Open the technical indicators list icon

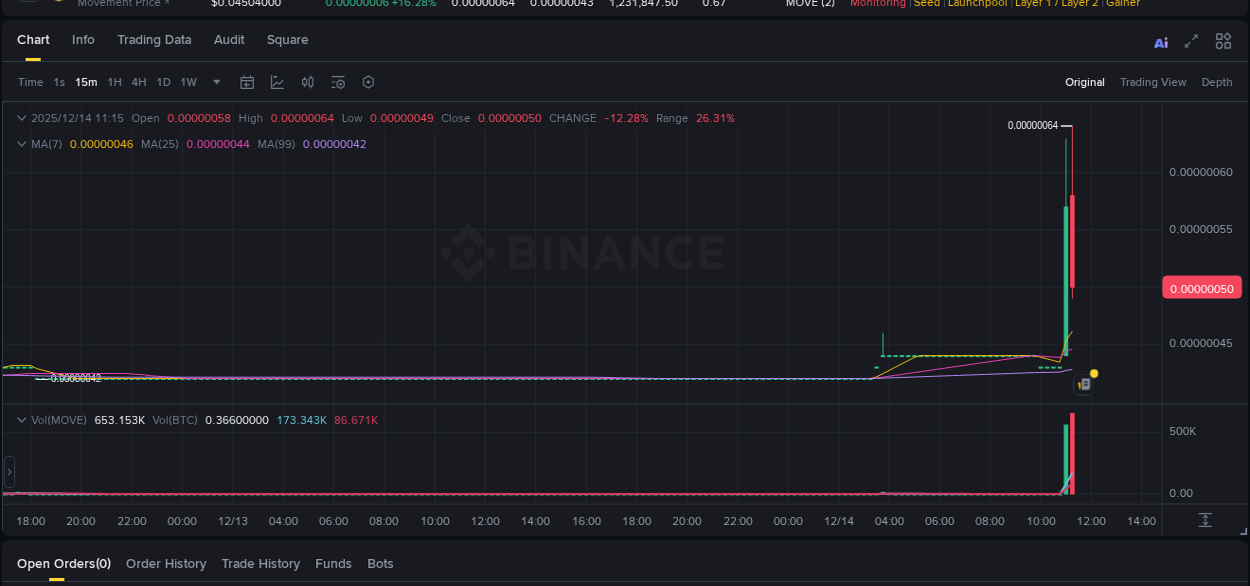tap(338, 82)
